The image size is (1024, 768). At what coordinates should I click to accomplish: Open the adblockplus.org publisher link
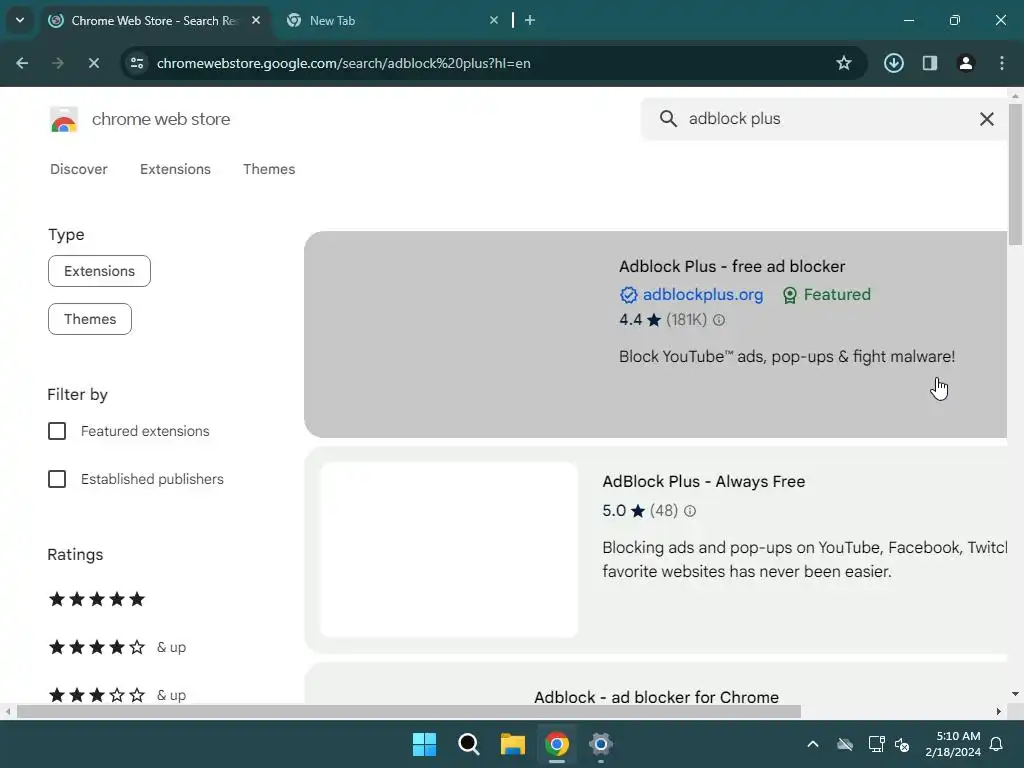[703, 295]
